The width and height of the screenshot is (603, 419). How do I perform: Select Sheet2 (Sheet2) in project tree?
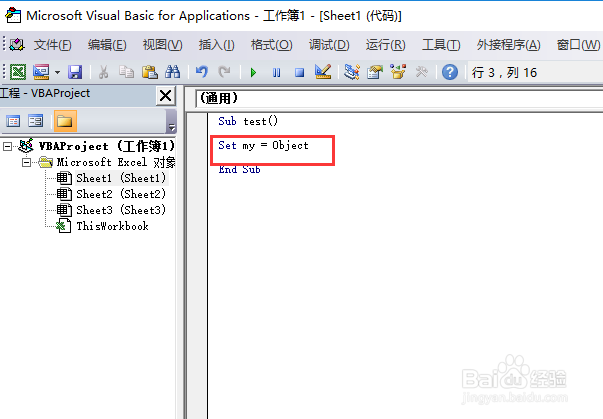pos(121,194)
